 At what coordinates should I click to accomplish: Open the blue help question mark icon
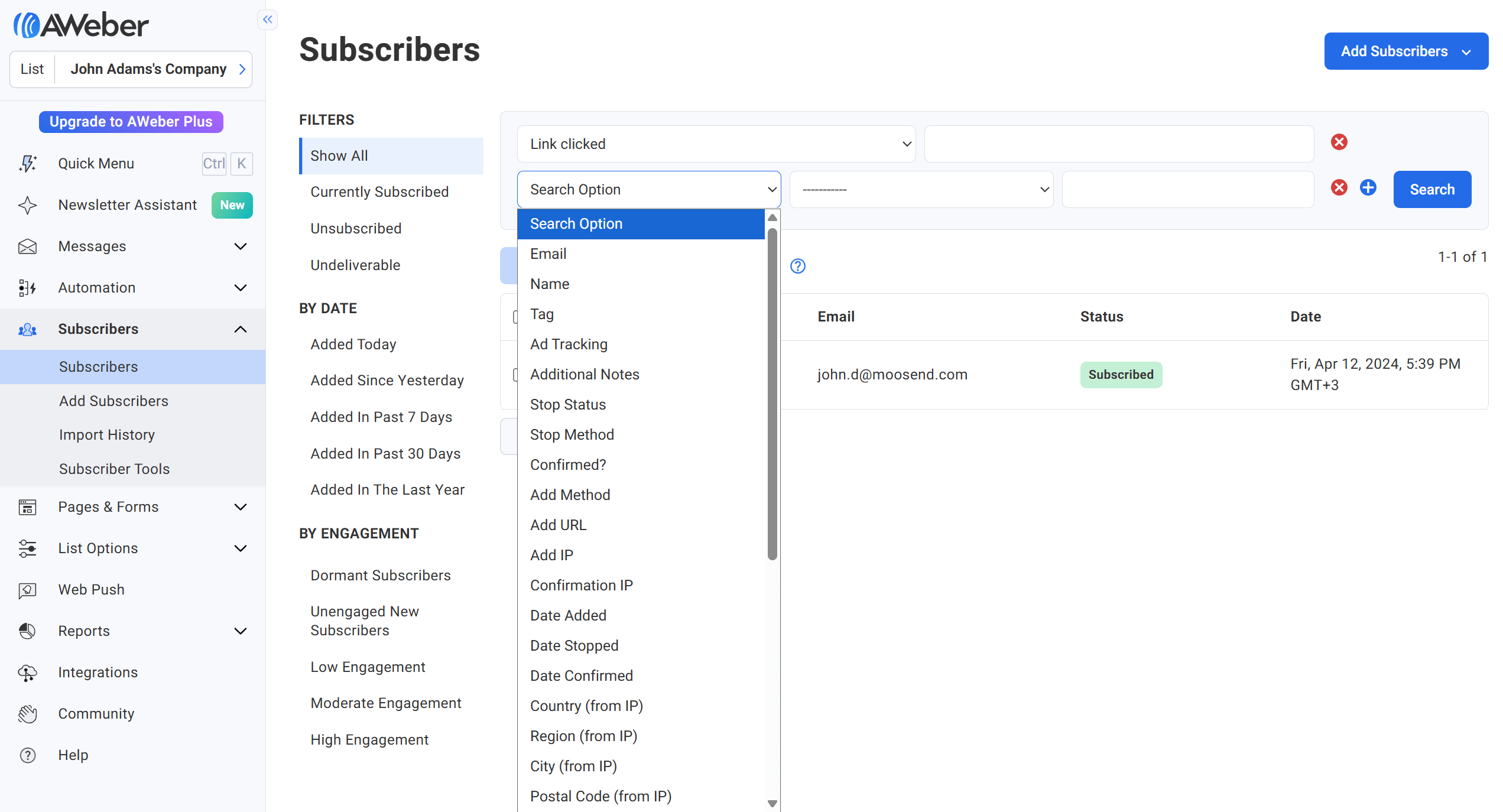click(x=797, y=266)
